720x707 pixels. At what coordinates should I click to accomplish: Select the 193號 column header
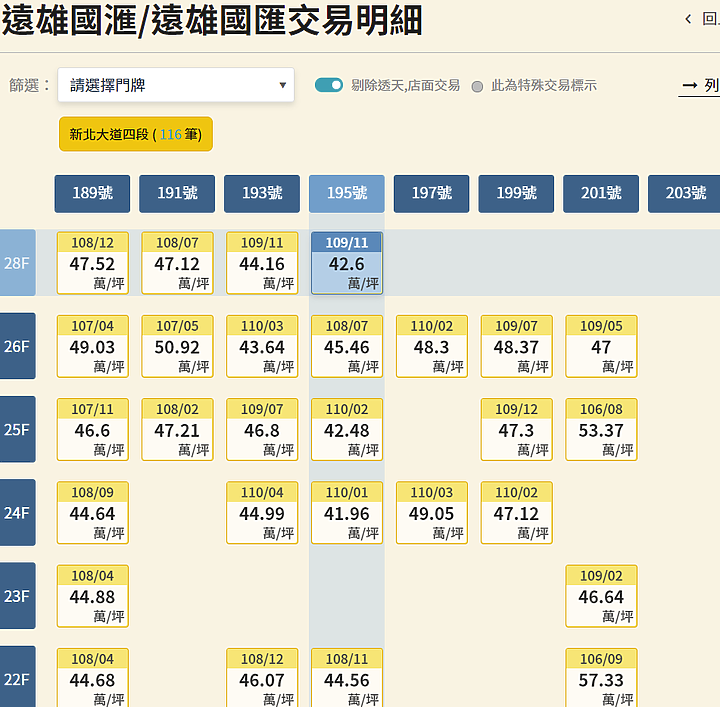(x=262, y=193)
